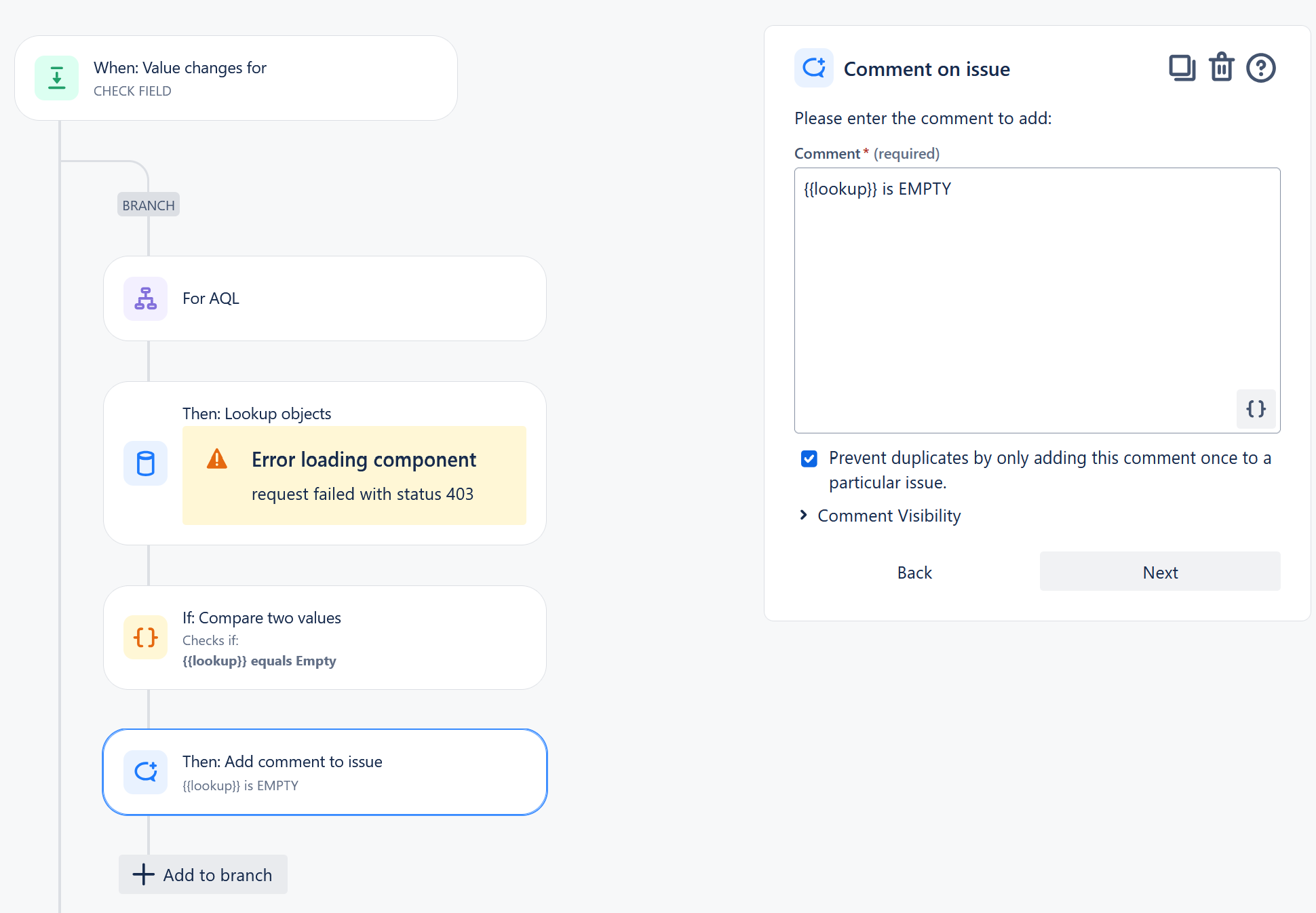Select the Lookup objects database icon

[x=144, y=463]
